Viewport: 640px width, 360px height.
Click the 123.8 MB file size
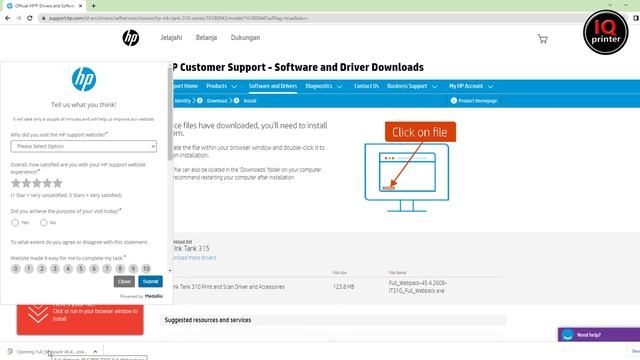coord(343,287)
